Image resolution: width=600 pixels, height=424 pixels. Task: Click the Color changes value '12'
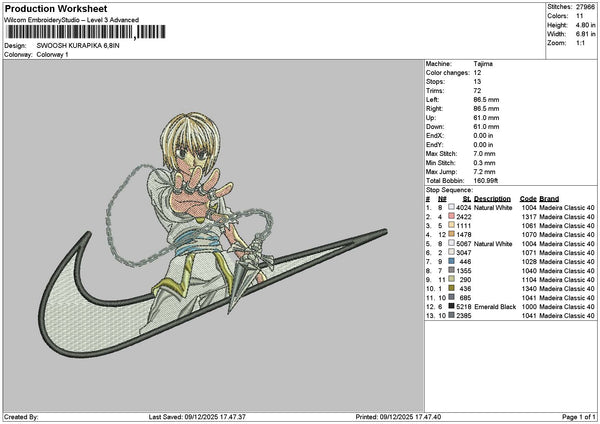[x=477, y=73]
